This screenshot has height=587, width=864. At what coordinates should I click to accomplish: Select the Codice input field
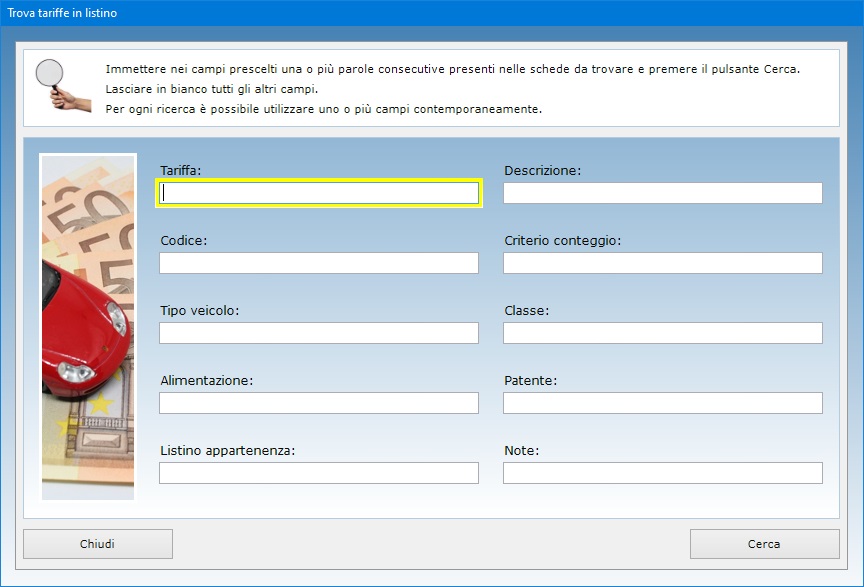[319, 263]
